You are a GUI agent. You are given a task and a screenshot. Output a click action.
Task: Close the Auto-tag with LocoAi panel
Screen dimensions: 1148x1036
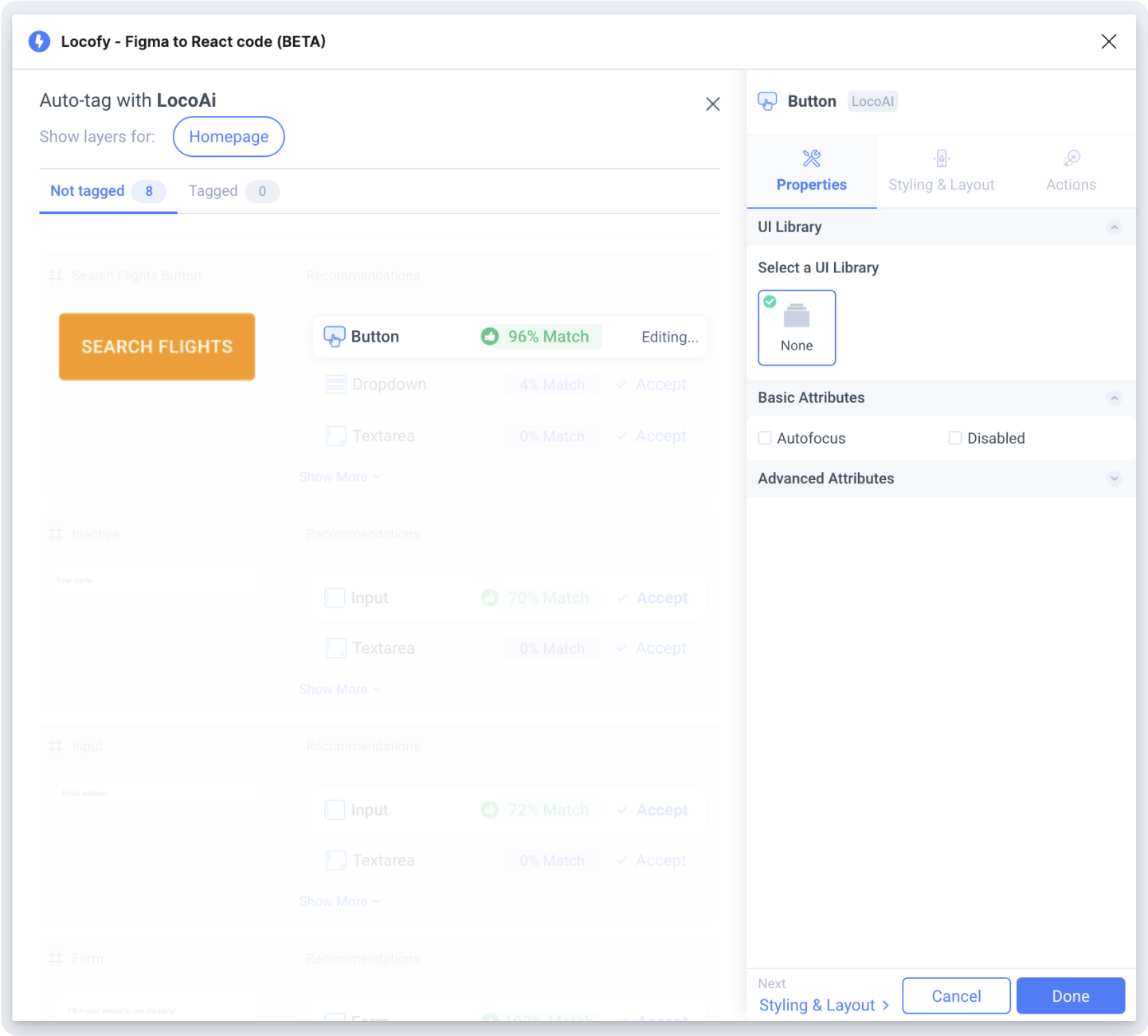[x=712, y=104]
